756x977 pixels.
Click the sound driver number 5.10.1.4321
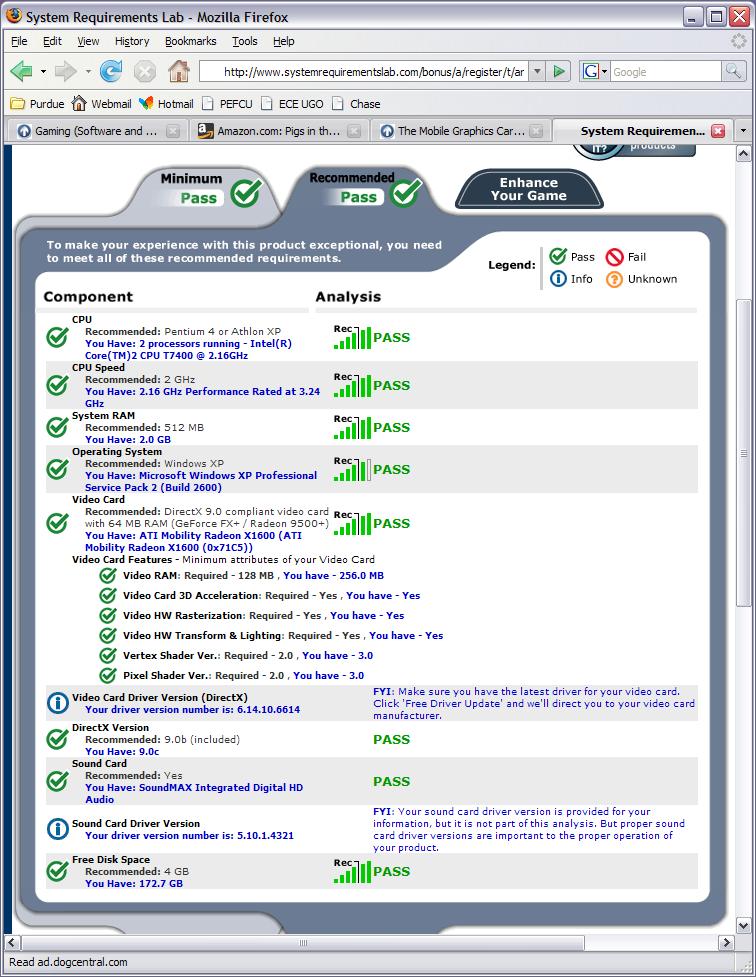click(x=266, y=836)
